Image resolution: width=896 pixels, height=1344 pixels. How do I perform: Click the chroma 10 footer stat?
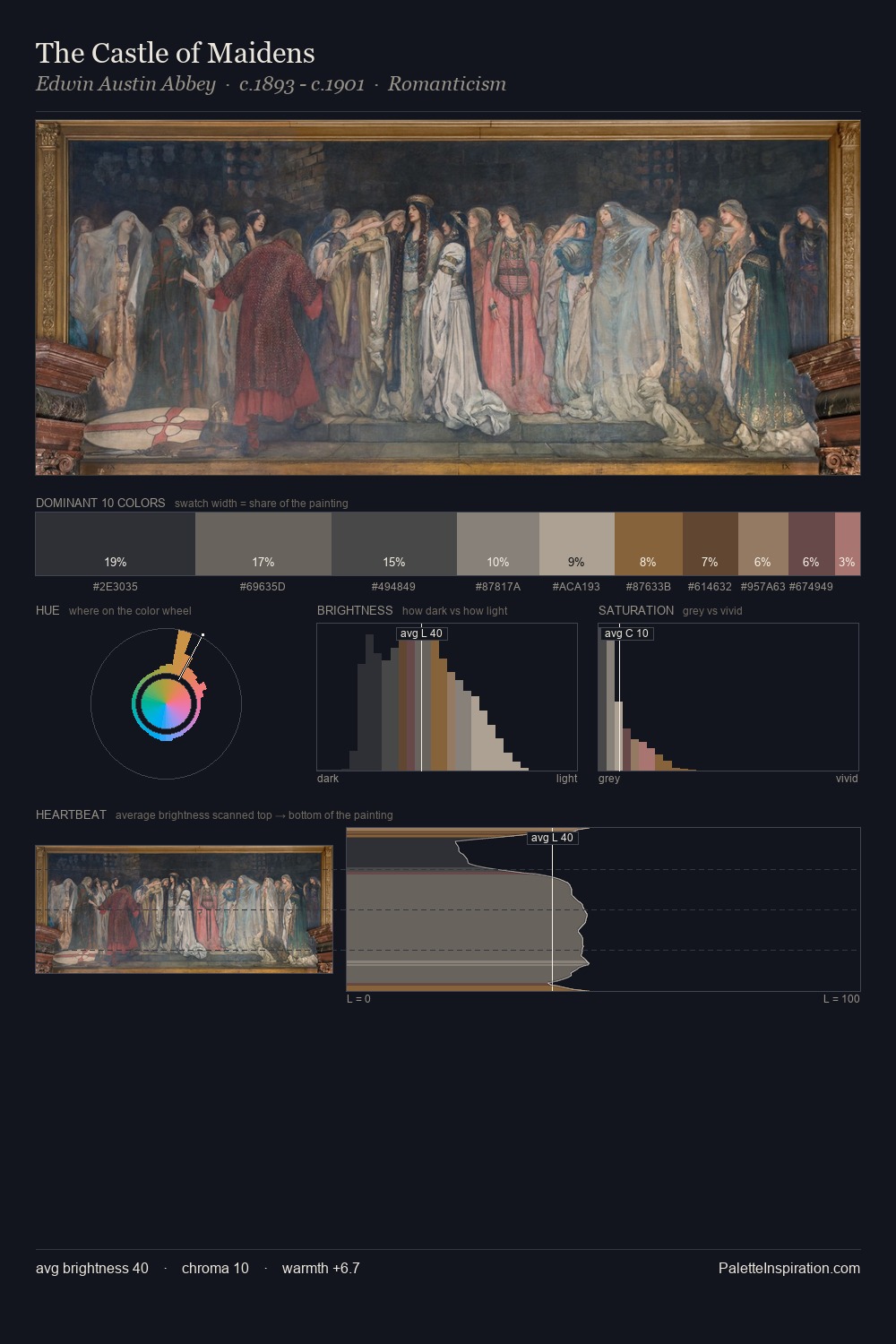[x=215, y=1268]
